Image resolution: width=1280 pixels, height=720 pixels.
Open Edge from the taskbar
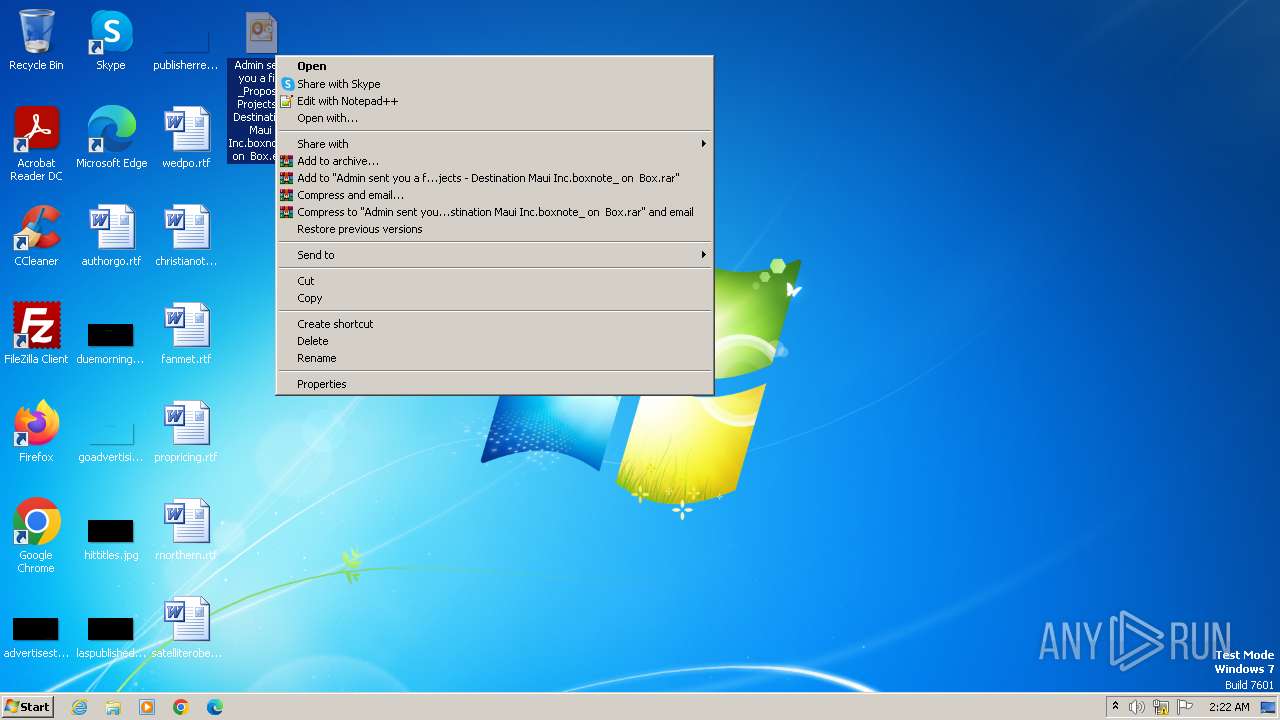tap(215, 707)
